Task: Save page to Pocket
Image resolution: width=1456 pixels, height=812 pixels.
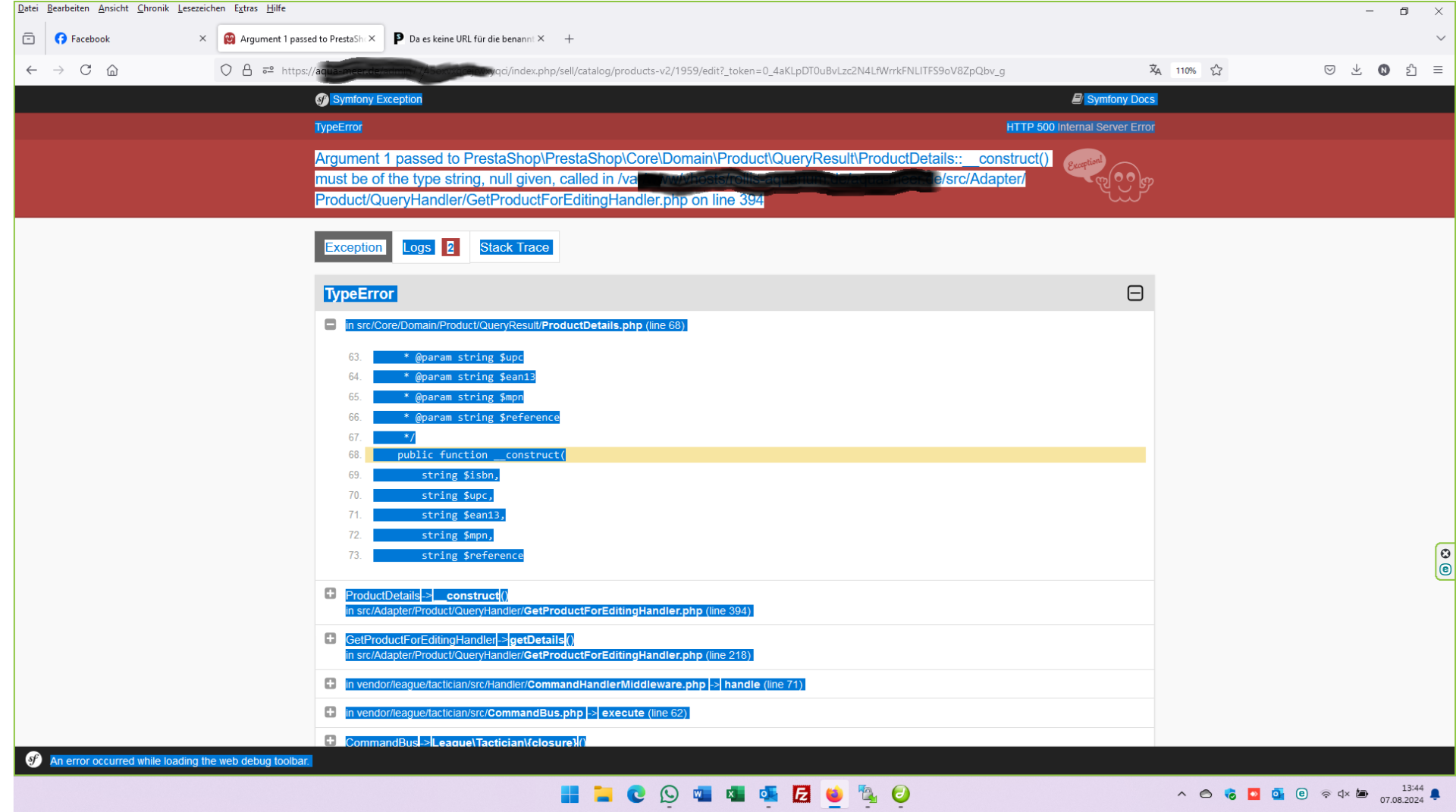Action: coord(1329,70)
